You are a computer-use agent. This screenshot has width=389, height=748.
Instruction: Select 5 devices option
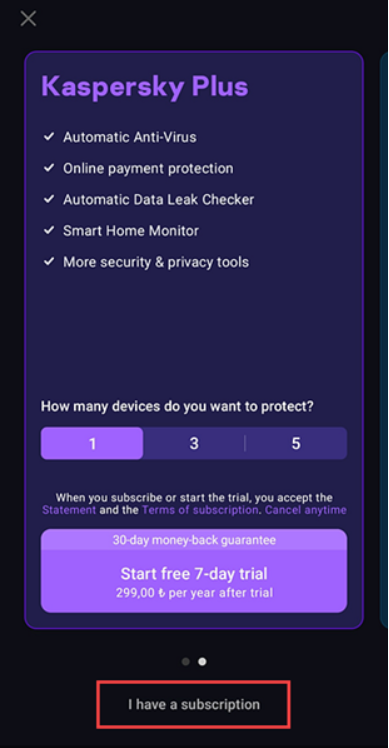pos(296,443)
